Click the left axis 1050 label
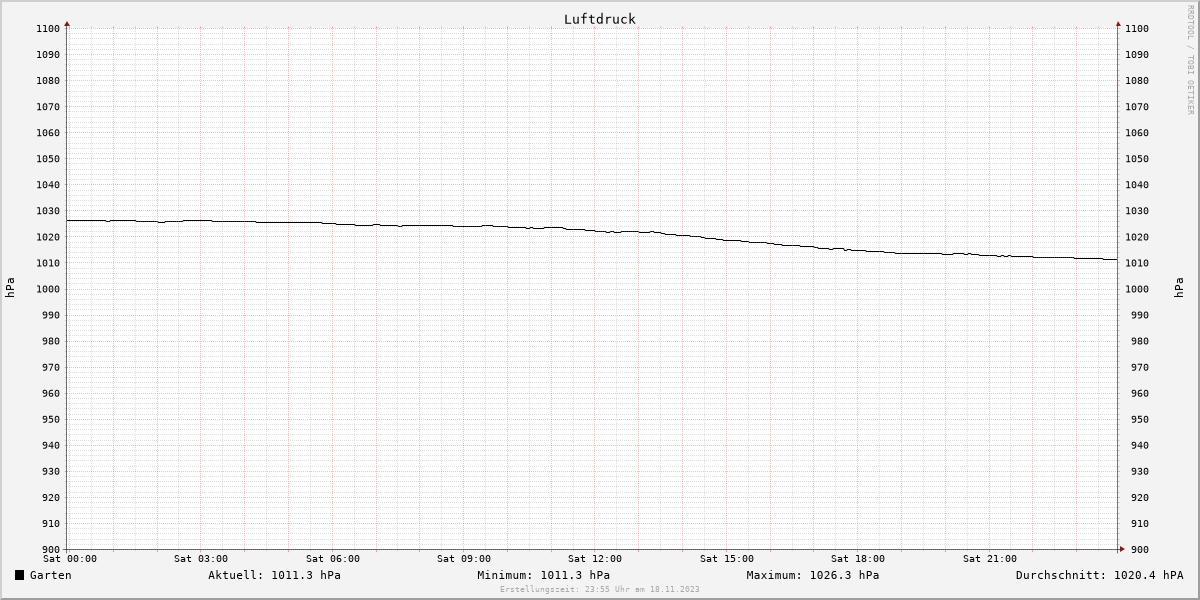Viewport: 1200px width, 600px height. tap(48, 158)
